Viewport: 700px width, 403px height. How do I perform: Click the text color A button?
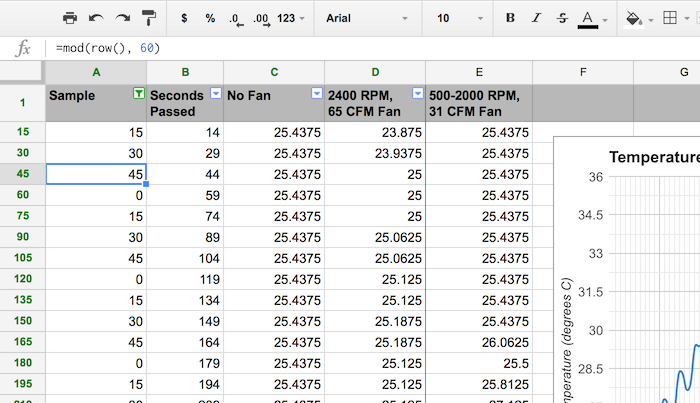pos(588,19)
